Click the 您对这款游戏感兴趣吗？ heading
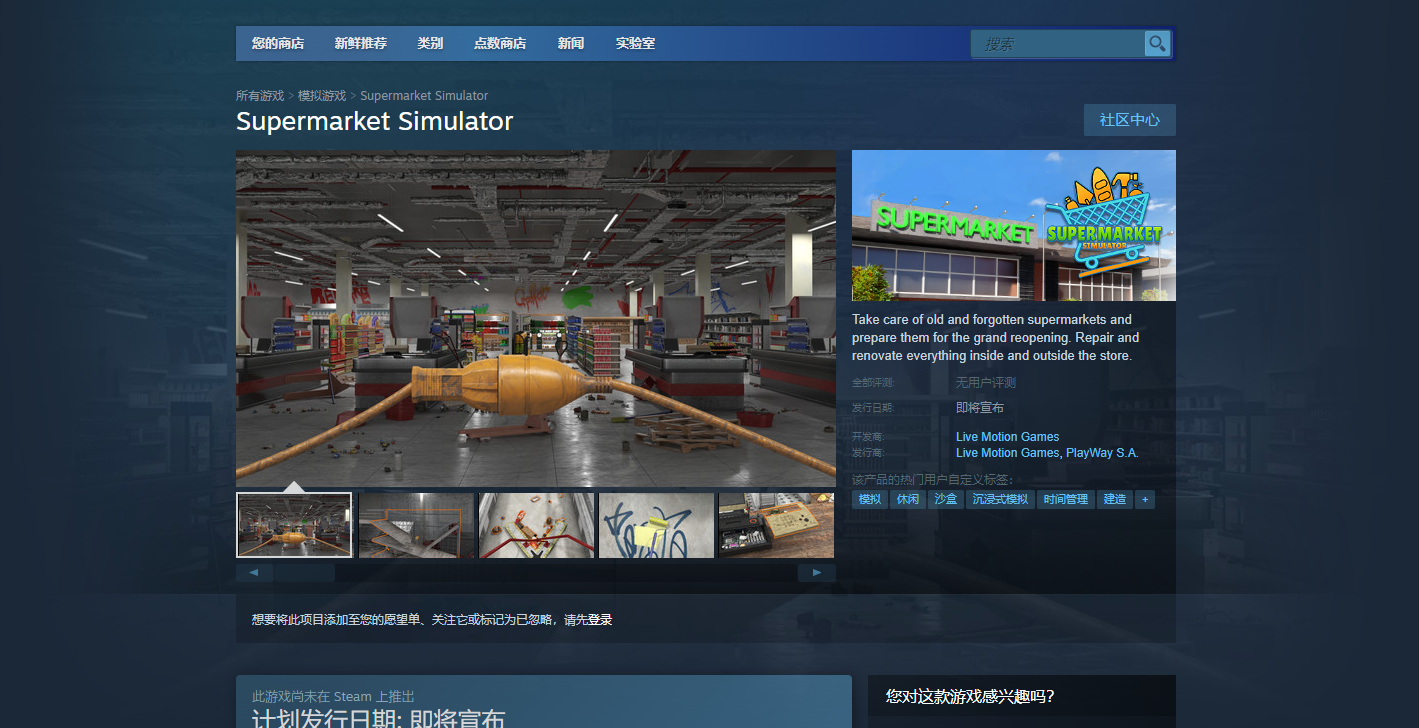Screen dimensions: 1419x728 tap(970, 696)
